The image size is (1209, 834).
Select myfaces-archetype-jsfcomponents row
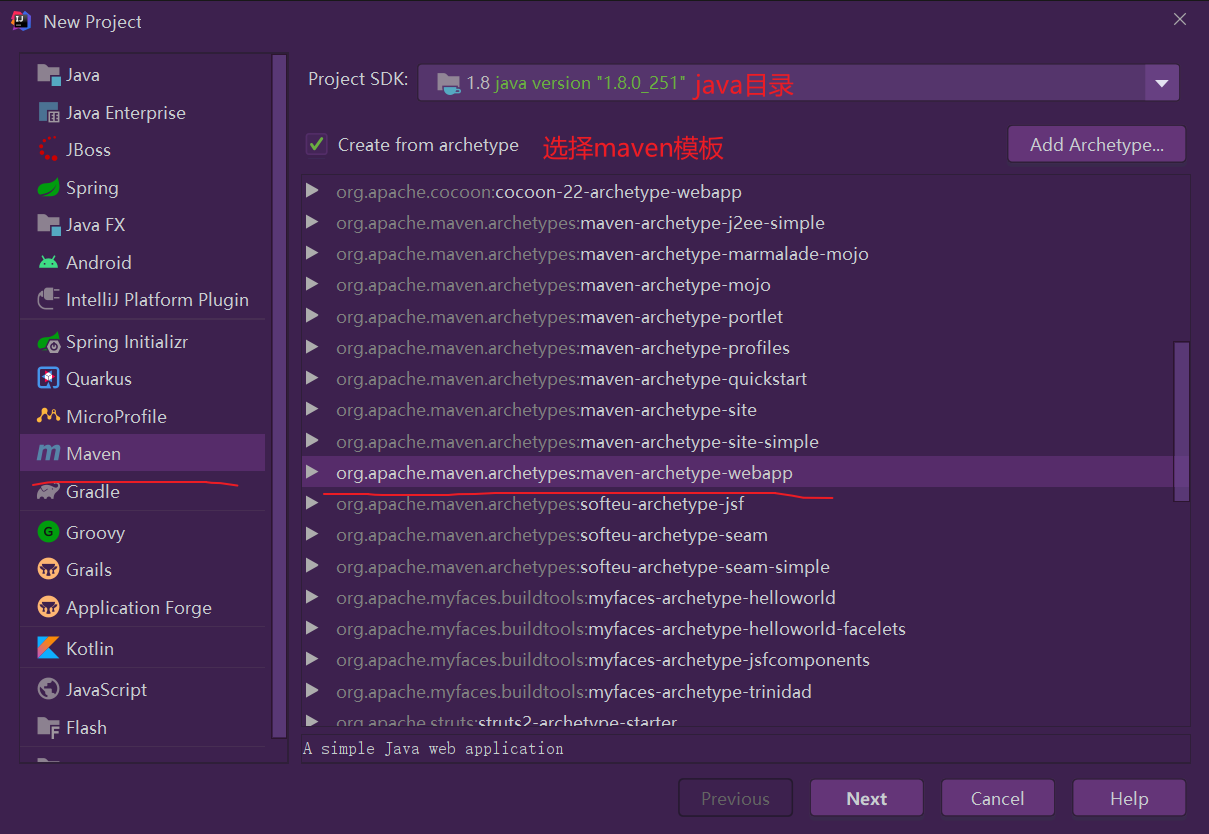click(738, 660)
